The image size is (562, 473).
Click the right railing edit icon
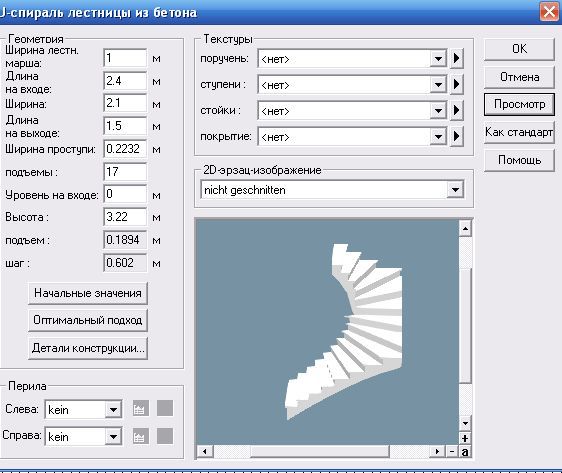click(x=141, y=436)
